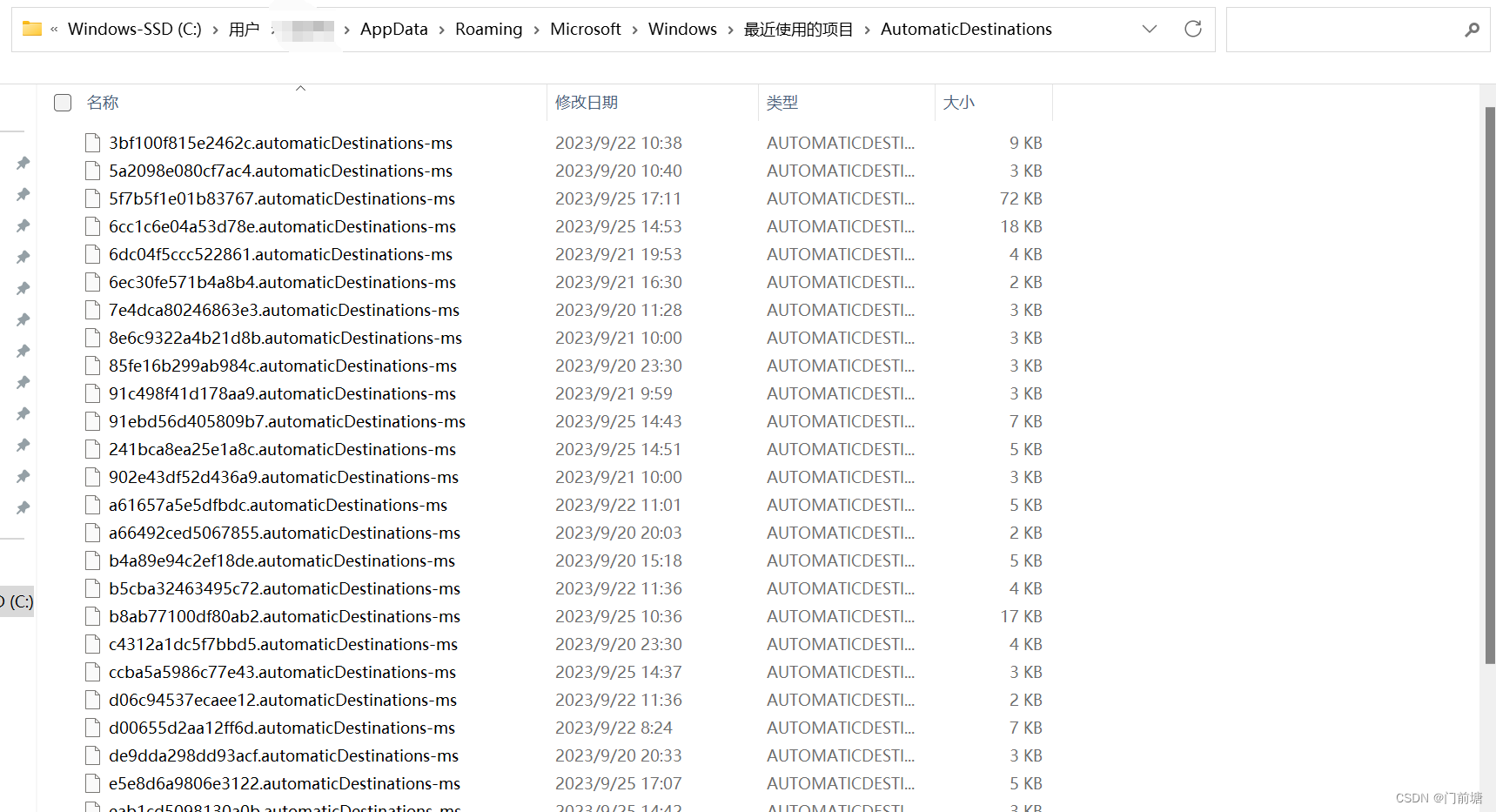Viewport: 1496px width, 812px height.
Task: Select file 6cc1c6e04a53d78e.automaticDestinations-ms
Action: [282, 226]
